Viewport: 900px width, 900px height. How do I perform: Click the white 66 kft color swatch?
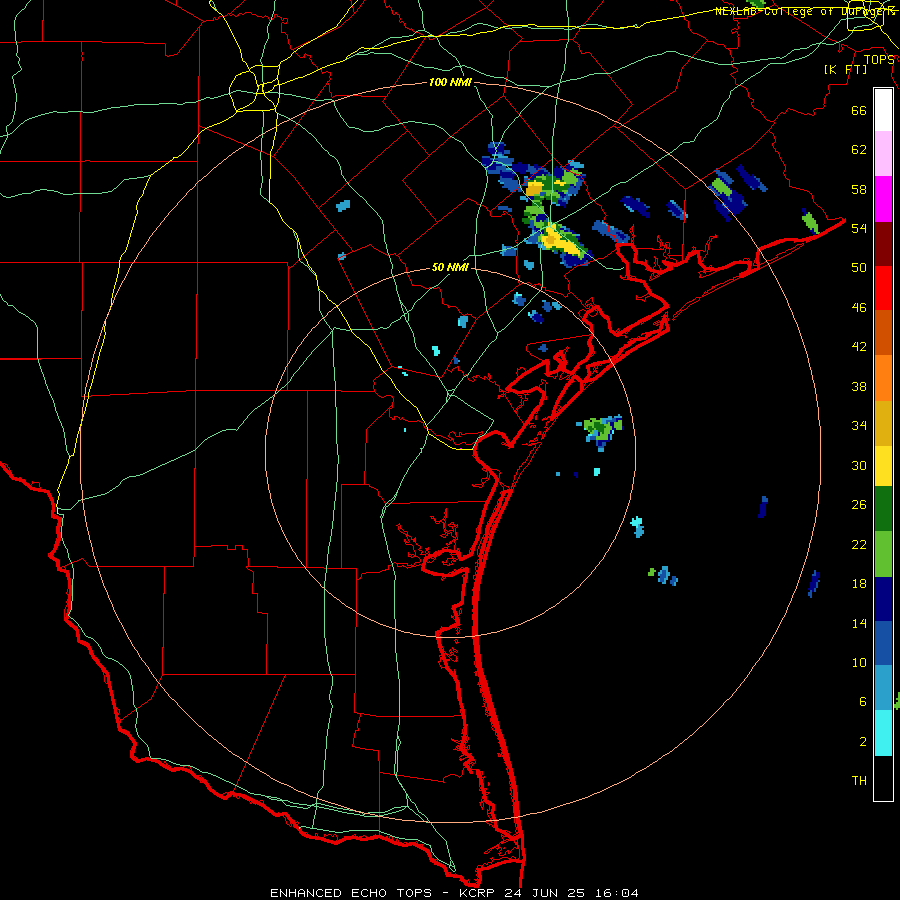pyautogui.click(x=883, y=110)
